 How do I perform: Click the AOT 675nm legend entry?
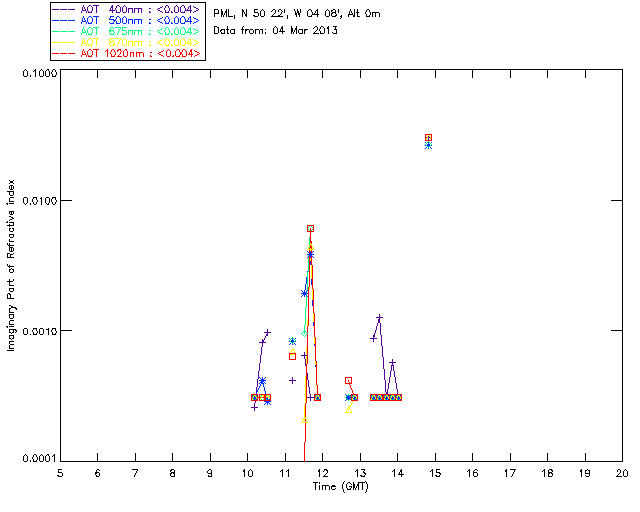click(126, 31)
